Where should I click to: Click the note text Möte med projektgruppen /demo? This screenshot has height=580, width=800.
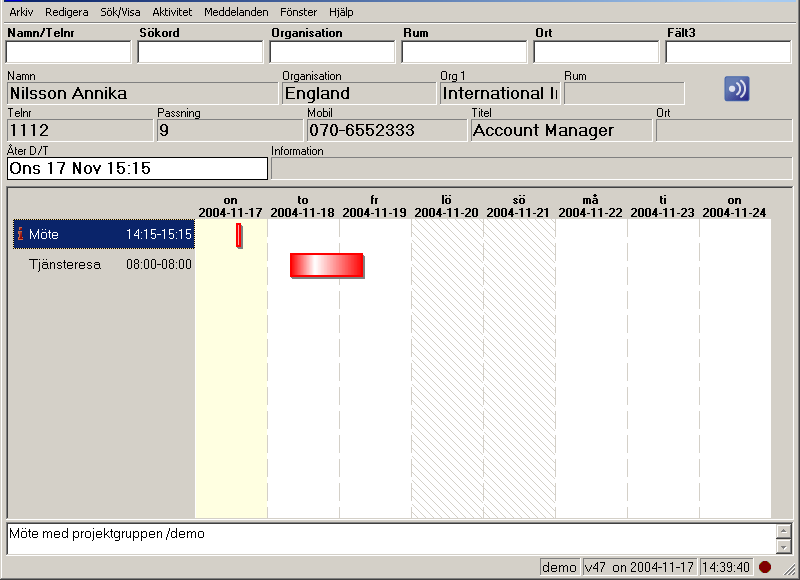point(107,534)
